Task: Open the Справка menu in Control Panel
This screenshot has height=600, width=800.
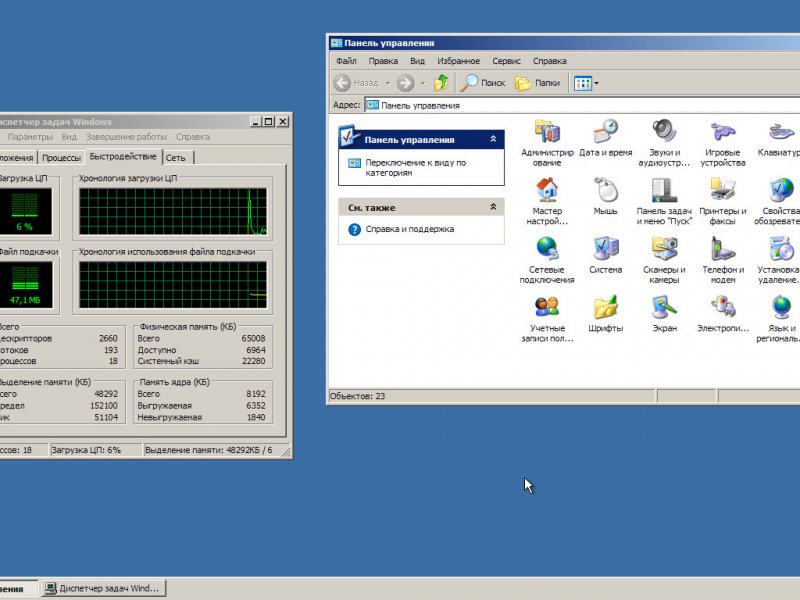Action: coord(549,61)
